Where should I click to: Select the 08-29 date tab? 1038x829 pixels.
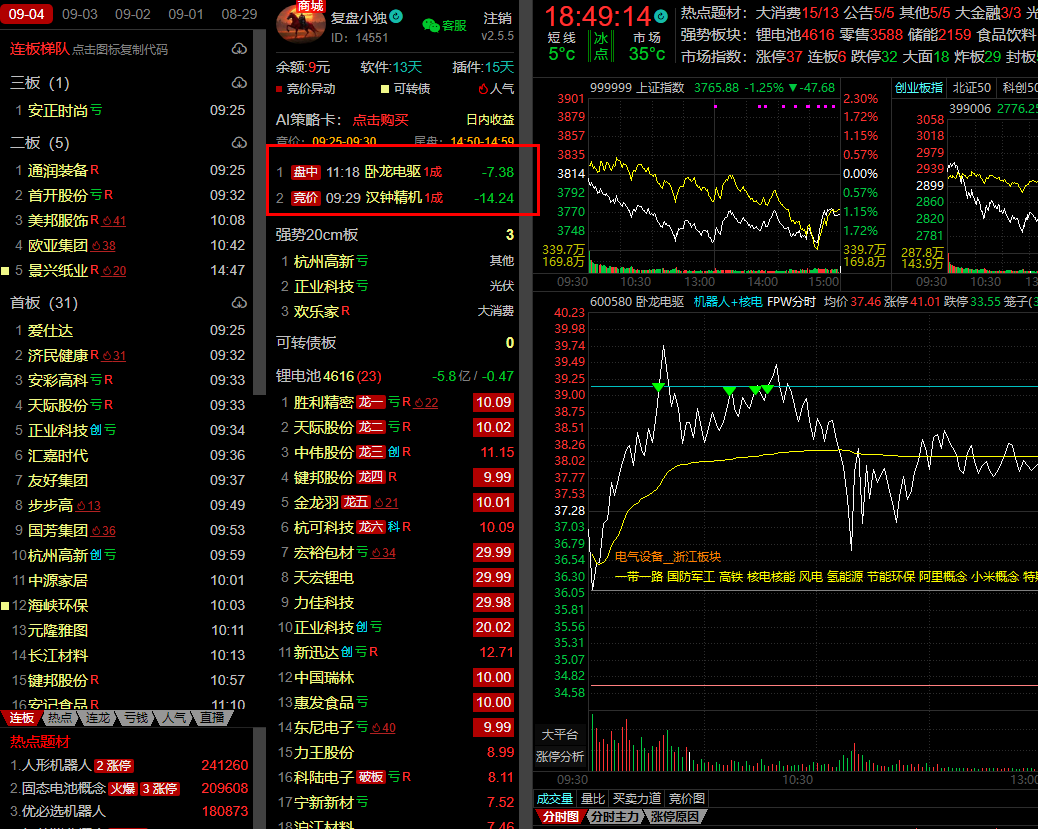point(239,14)
